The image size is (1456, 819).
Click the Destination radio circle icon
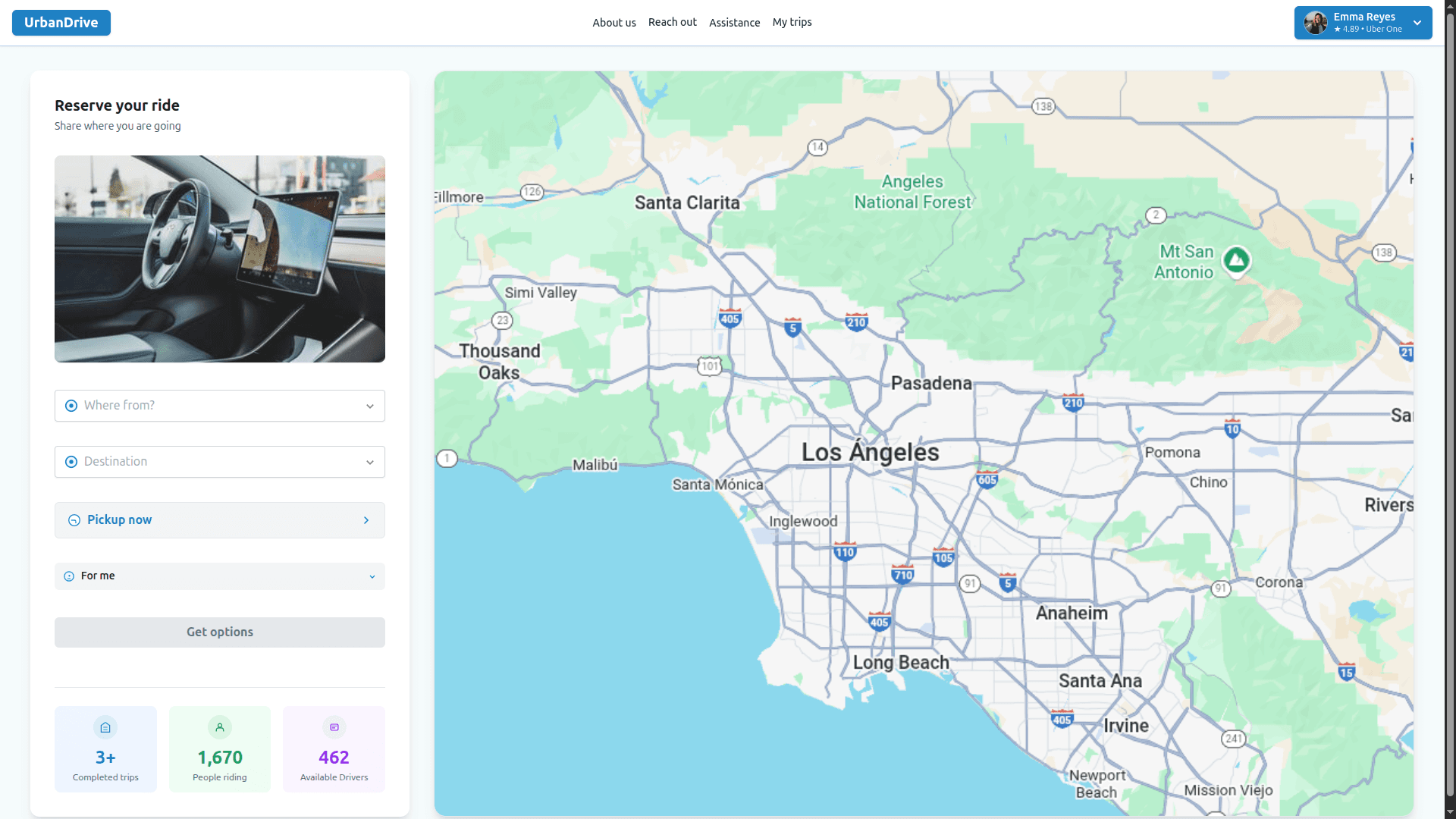point(71,462)
